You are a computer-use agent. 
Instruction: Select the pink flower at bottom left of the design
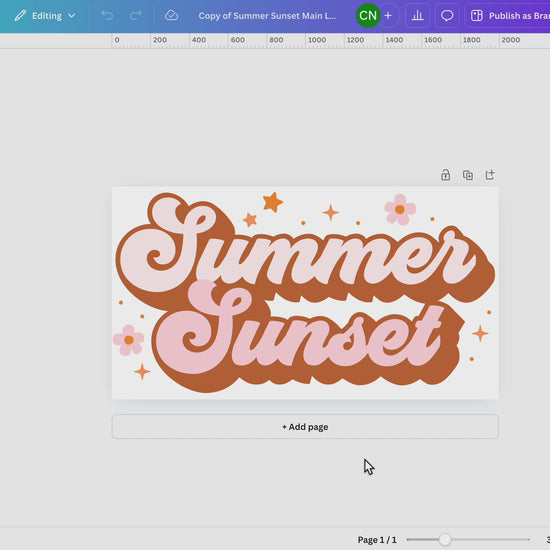coord(128,340)
